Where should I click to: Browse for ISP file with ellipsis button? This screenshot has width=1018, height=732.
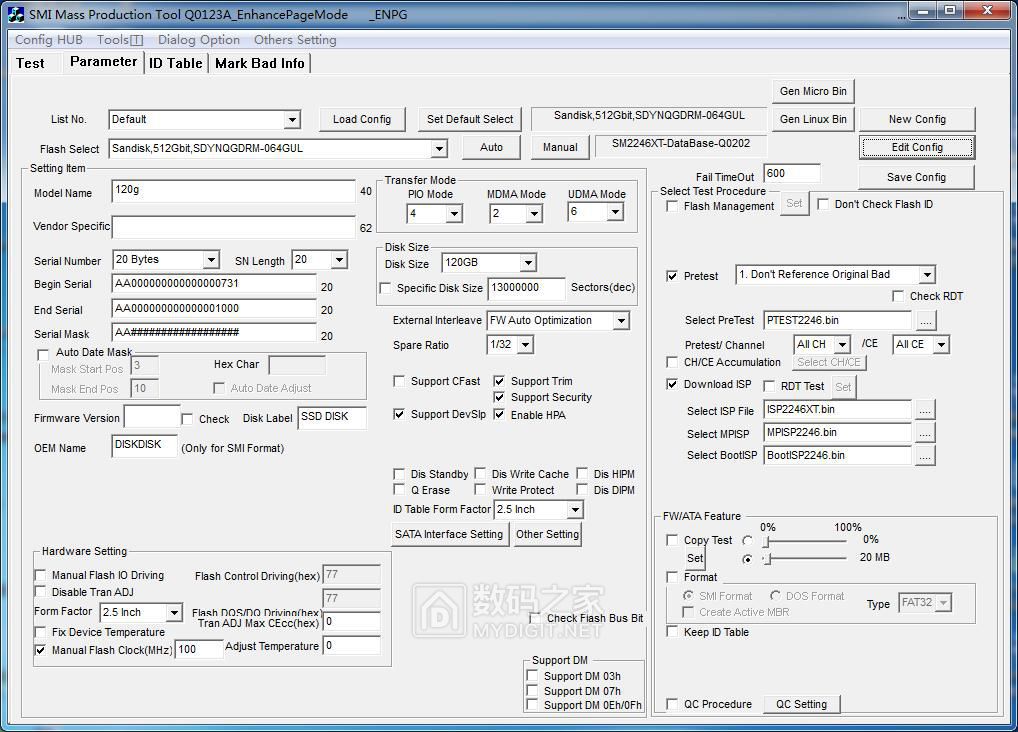[x=925, y=410]
